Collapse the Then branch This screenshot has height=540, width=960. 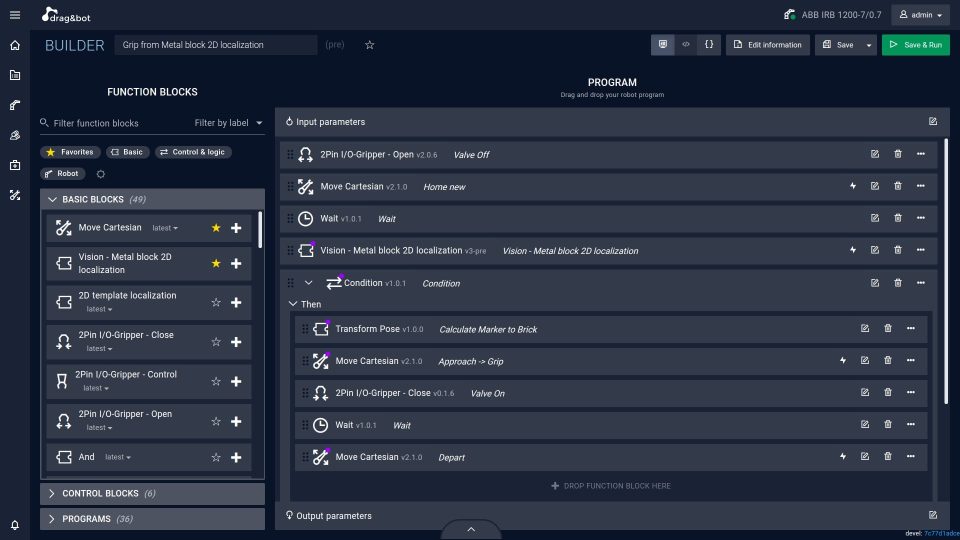pyautogui.click(x=293, y=304)
